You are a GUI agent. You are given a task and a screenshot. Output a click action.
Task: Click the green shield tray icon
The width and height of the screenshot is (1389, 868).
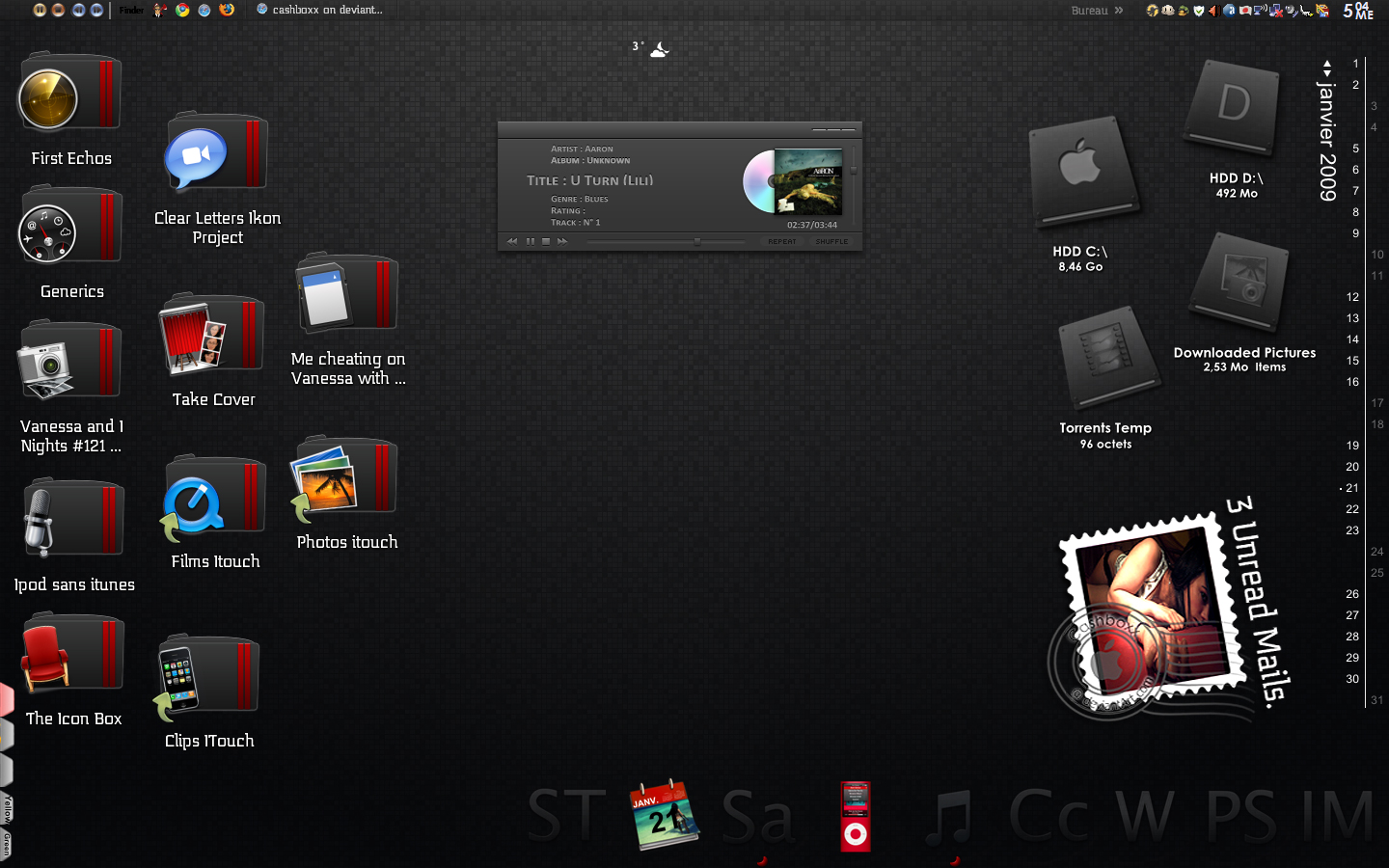click(x=1199, y=11)
